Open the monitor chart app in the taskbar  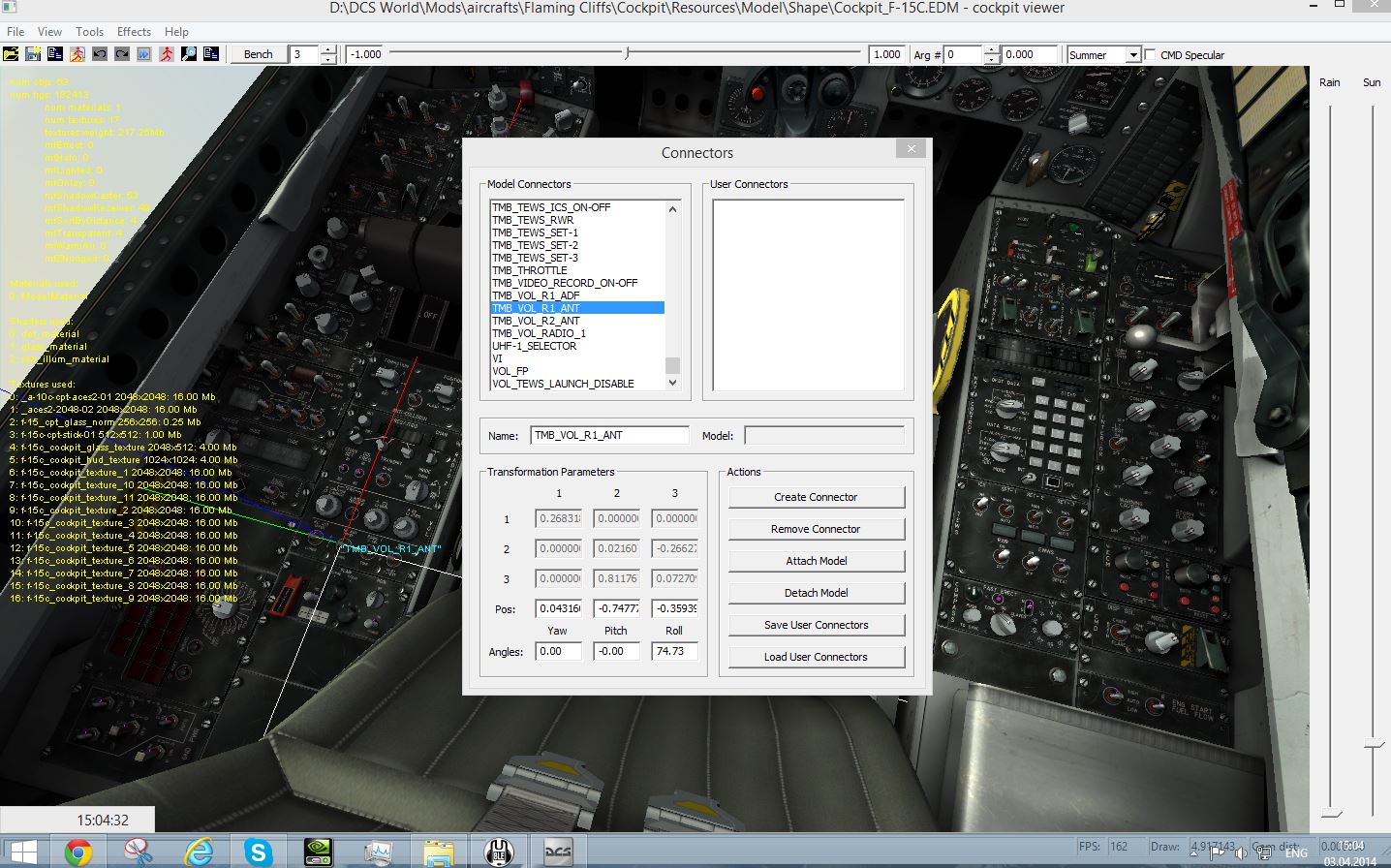pos(379,852)
